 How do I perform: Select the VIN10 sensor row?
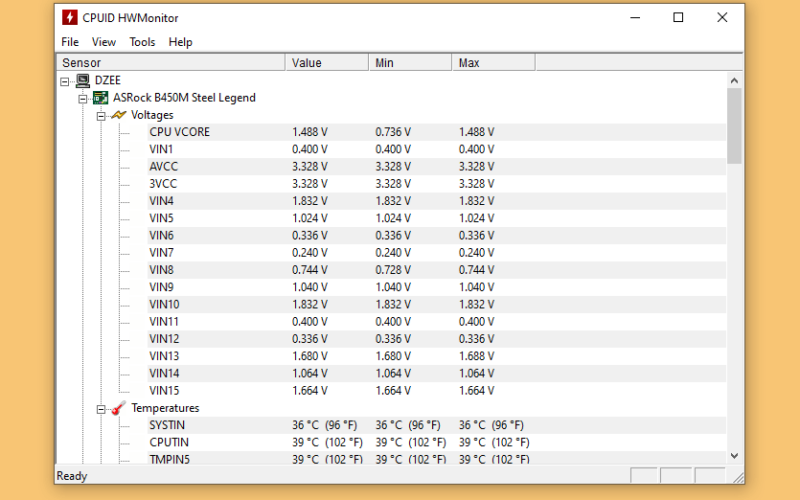click(437, 304)
